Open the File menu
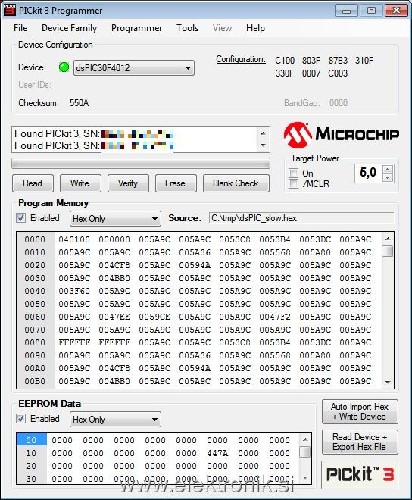The width and height of the screenshot is (412, 500). (20, 28)
